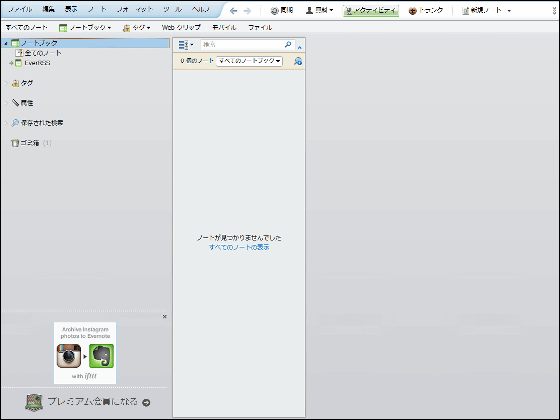Close the Instagram ad panel

point(165,316)
